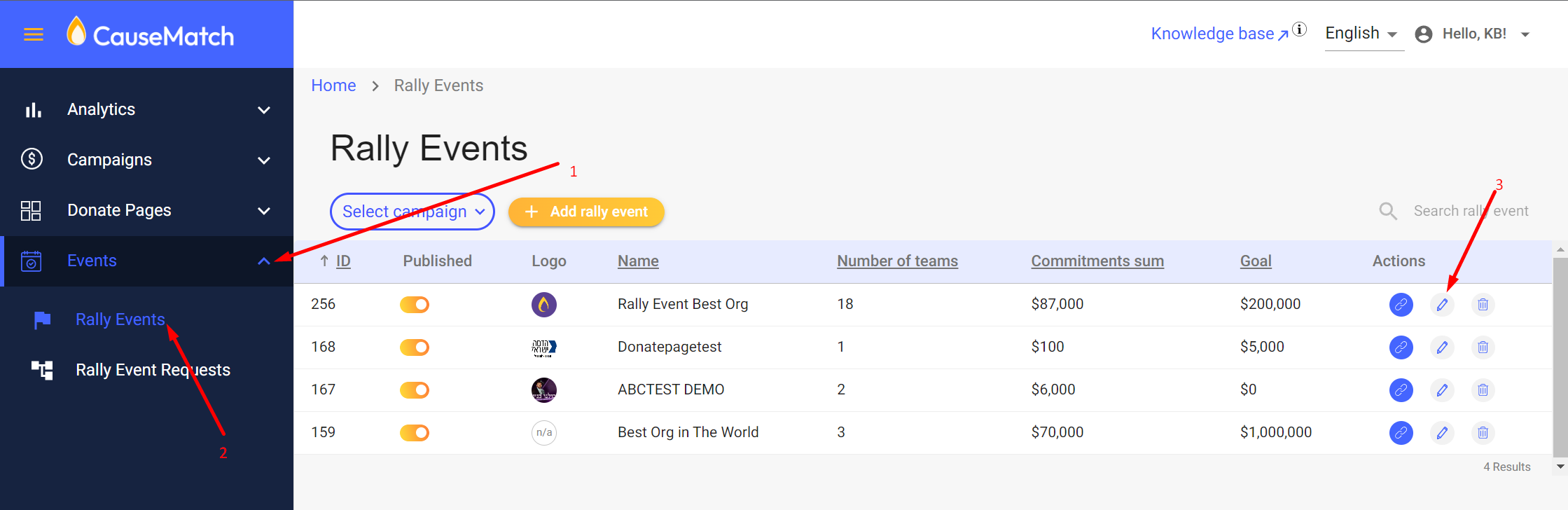Expand the Donate Pages menu chevron
This screenshot has height=510, width=1568.
[264, 211]
